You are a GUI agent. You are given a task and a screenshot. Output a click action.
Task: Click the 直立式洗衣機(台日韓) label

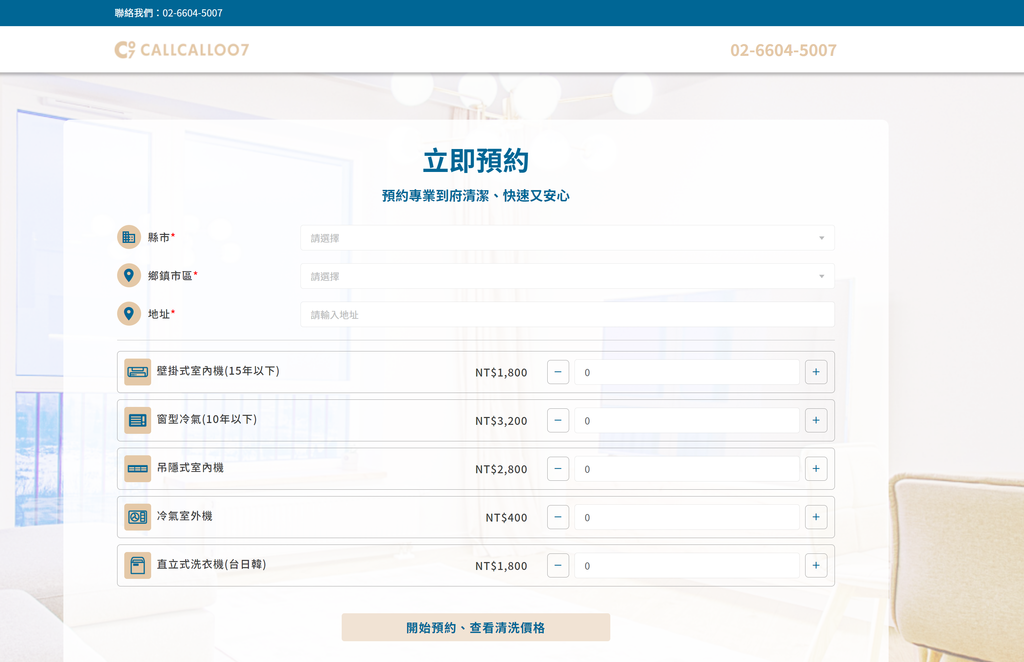[212, 564]
